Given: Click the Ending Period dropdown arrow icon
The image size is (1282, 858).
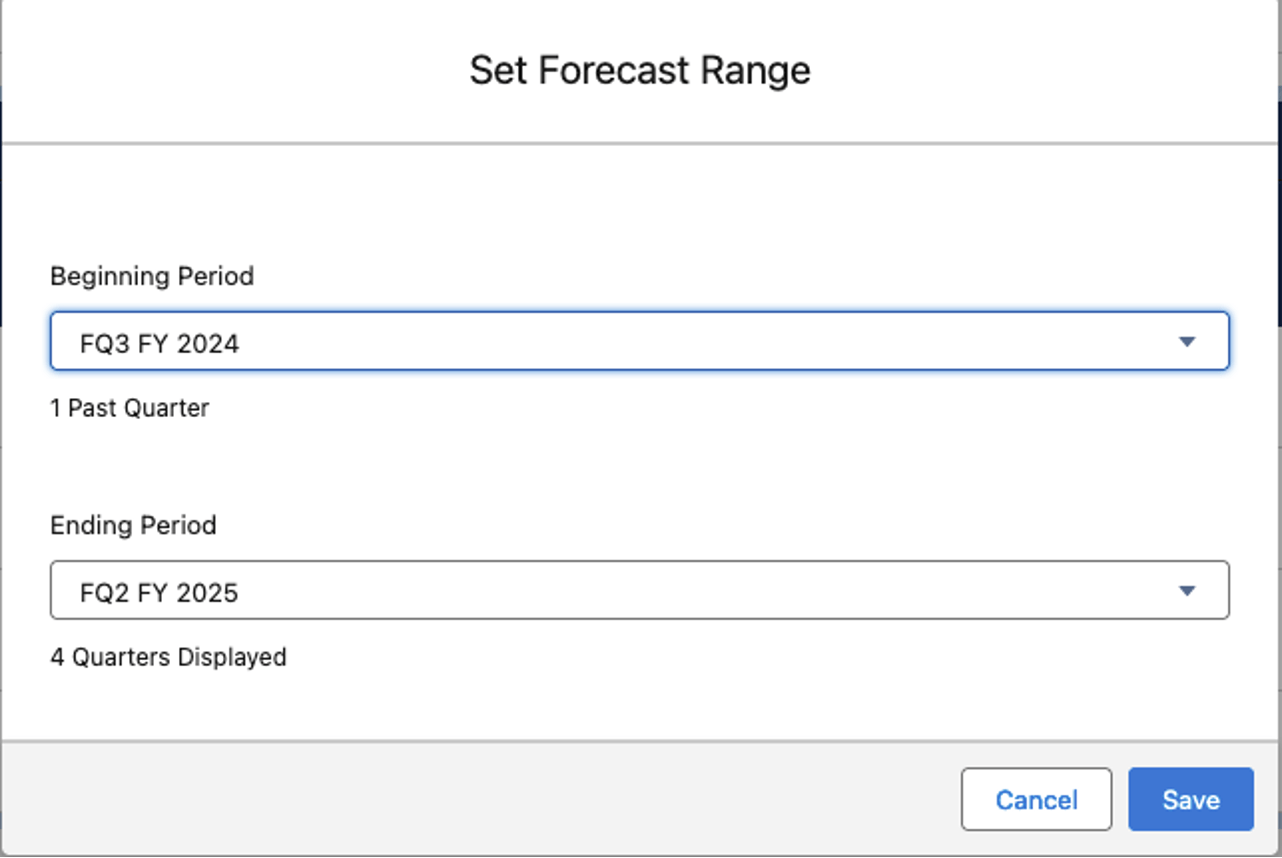Looking at the screenshot, I should tap(1187, 591).
